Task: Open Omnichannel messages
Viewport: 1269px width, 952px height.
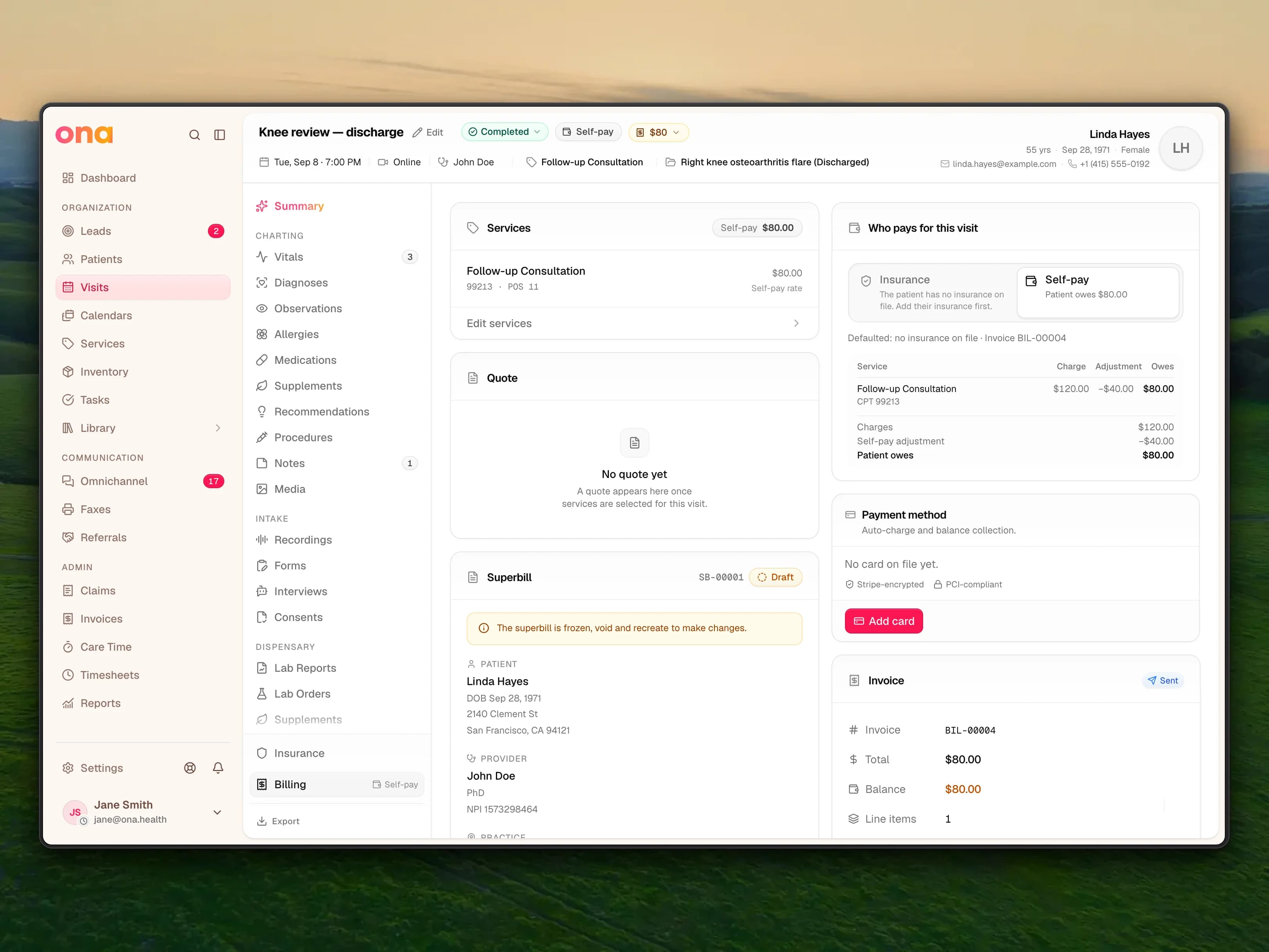Action: pos(143,481)
